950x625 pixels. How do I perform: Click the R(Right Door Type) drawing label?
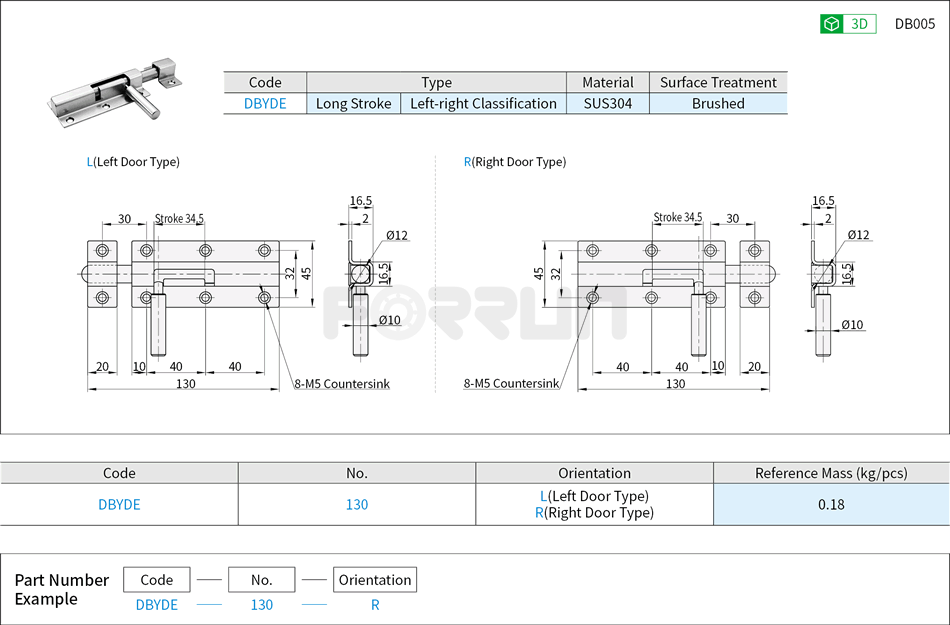click(516, 161)
